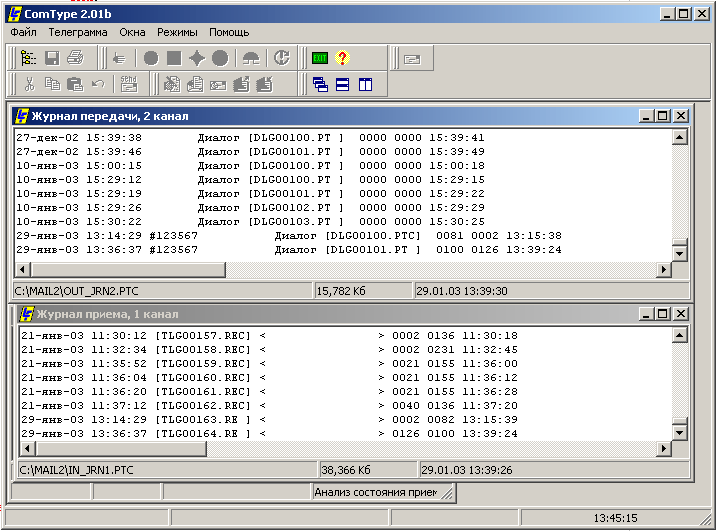Image resolution: width=718 pixels, height=531 pixels.
Task: Click the crossed-out document icon
Action: click(172, 84)
